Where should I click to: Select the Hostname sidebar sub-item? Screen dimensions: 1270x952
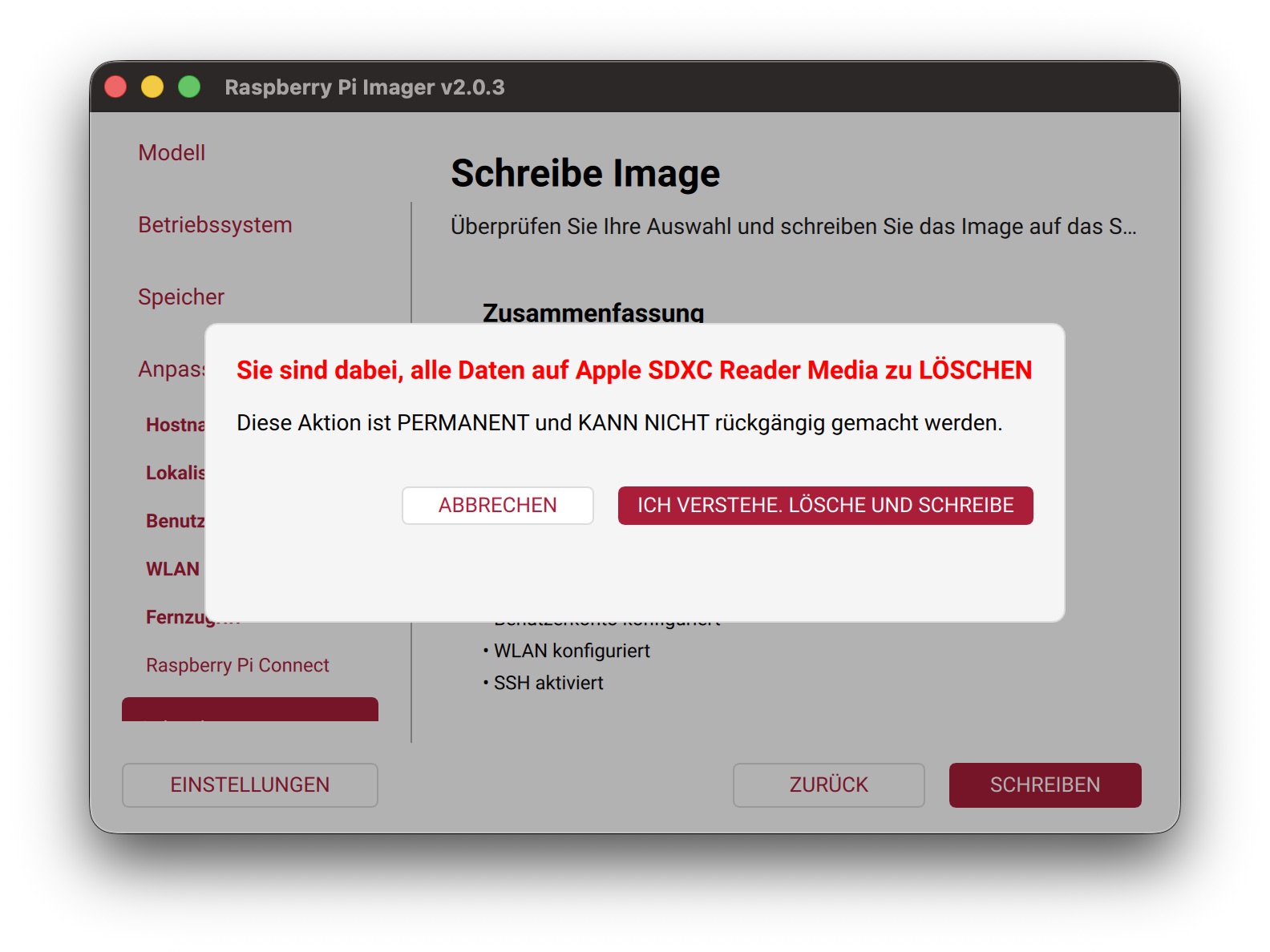point(175,425)
